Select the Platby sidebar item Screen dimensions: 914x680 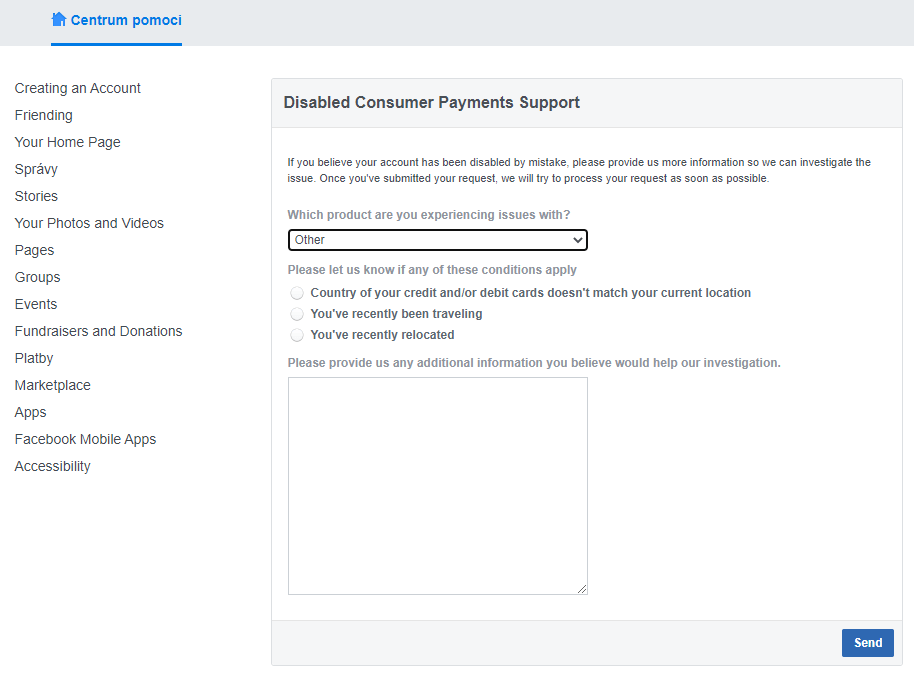coord(34,358)
